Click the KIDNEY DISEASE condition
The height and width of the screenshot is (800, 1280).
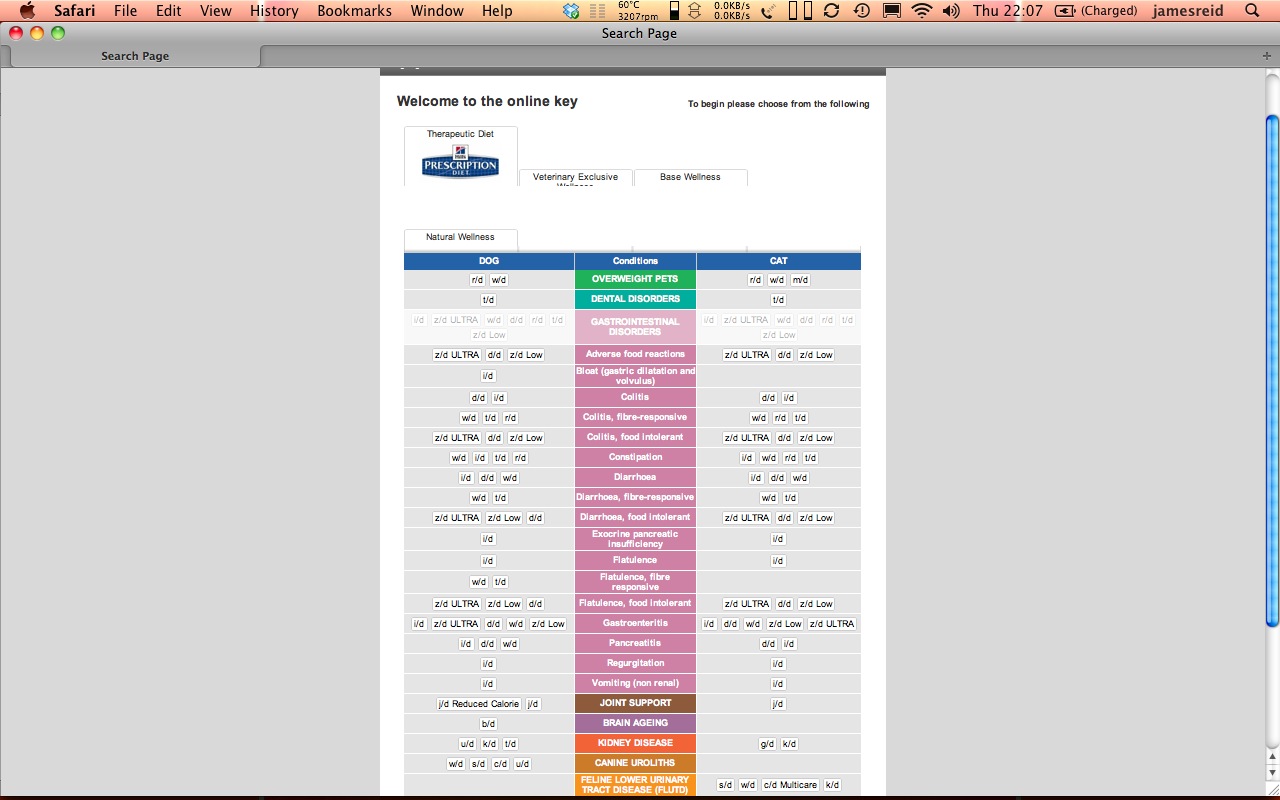click(x=635, y=743)
